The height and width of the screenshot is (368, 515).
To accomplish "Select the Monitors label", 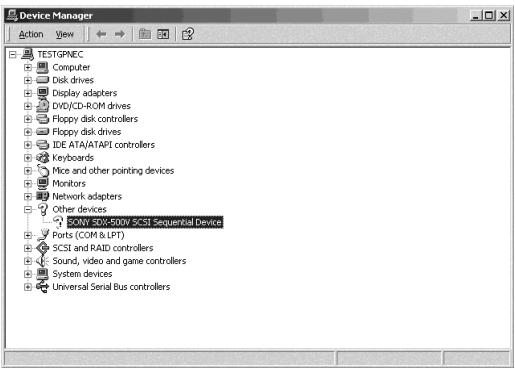I will click(x=69, y=184).
